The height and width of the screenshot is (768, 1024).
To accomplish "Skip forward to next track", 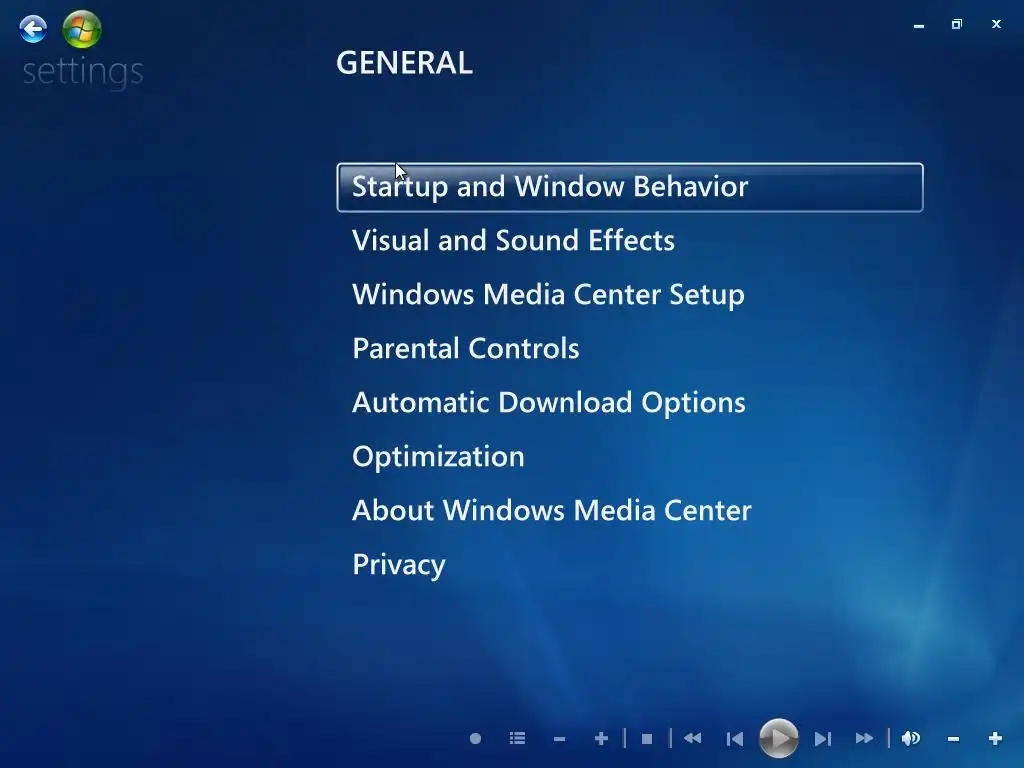I will [823, 739].
